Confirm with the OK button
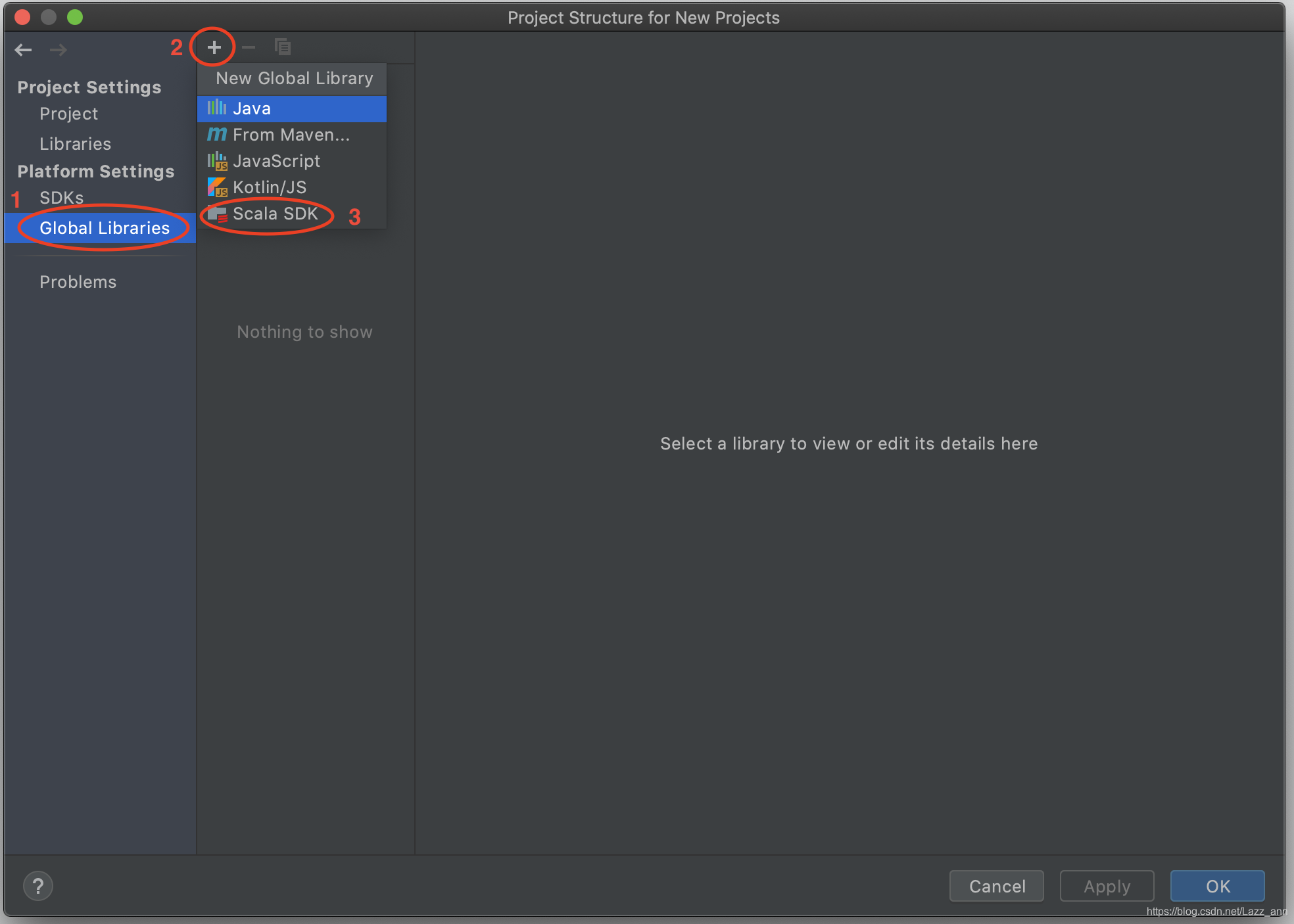The height and width of the screenshot is (924, 1294). click(1217, 886)
